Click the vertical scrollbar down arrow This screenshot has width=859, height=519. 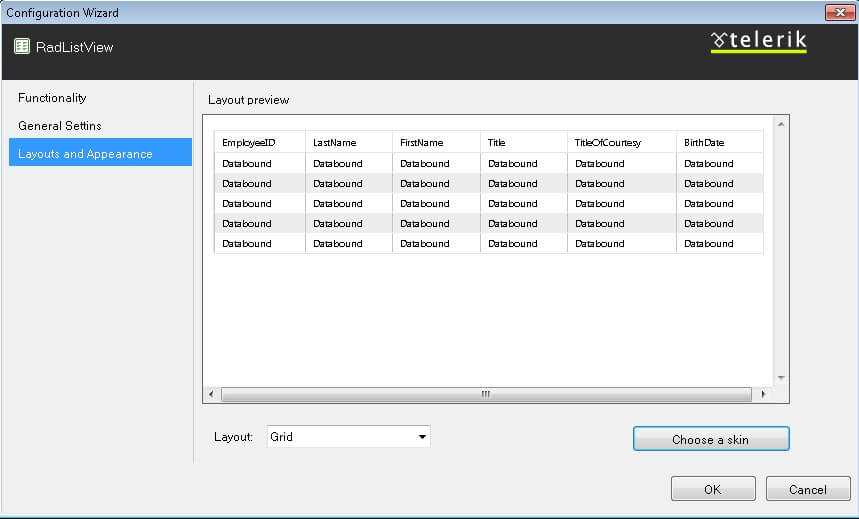pos(781,378)
